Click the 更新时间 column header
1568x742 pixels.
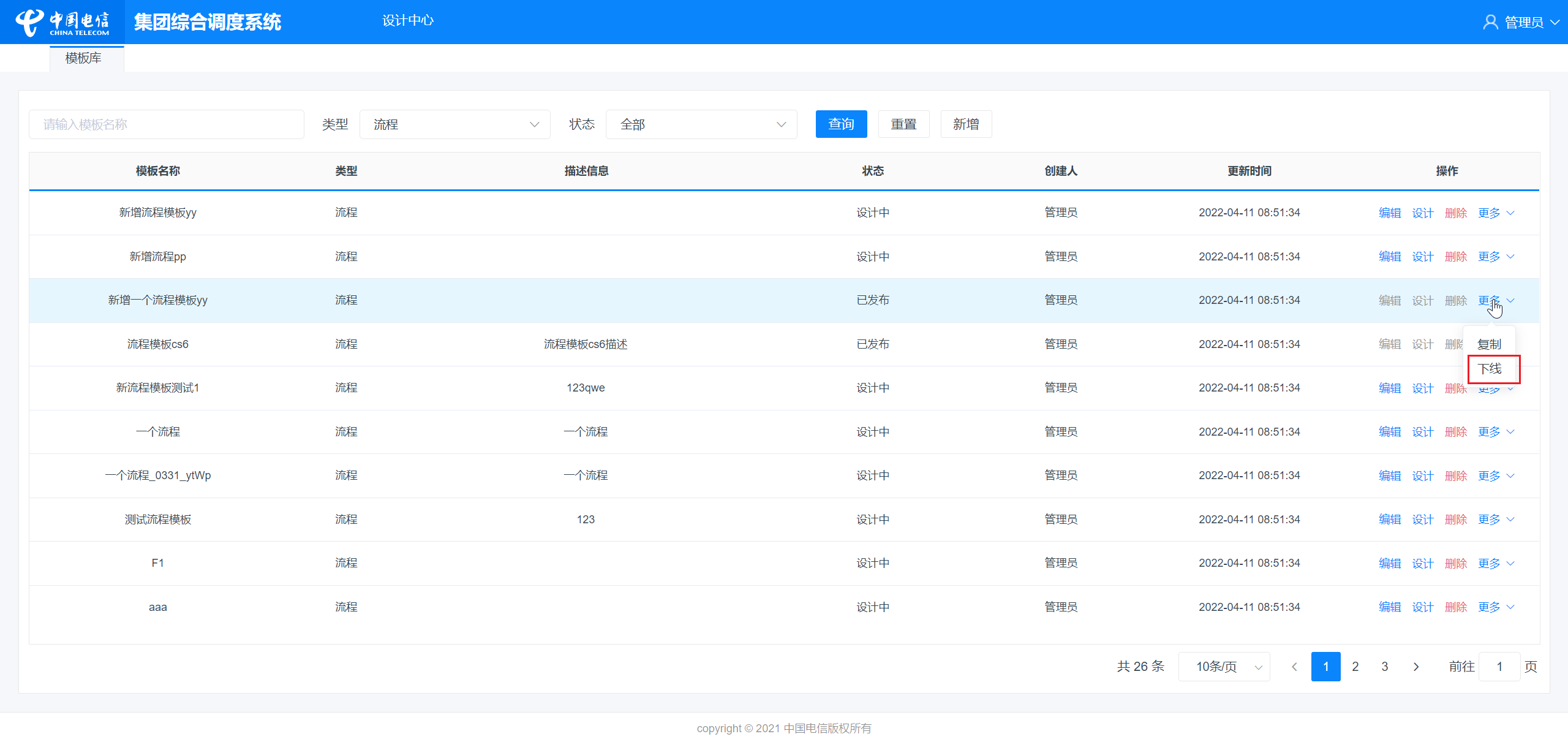[1249, 171]
